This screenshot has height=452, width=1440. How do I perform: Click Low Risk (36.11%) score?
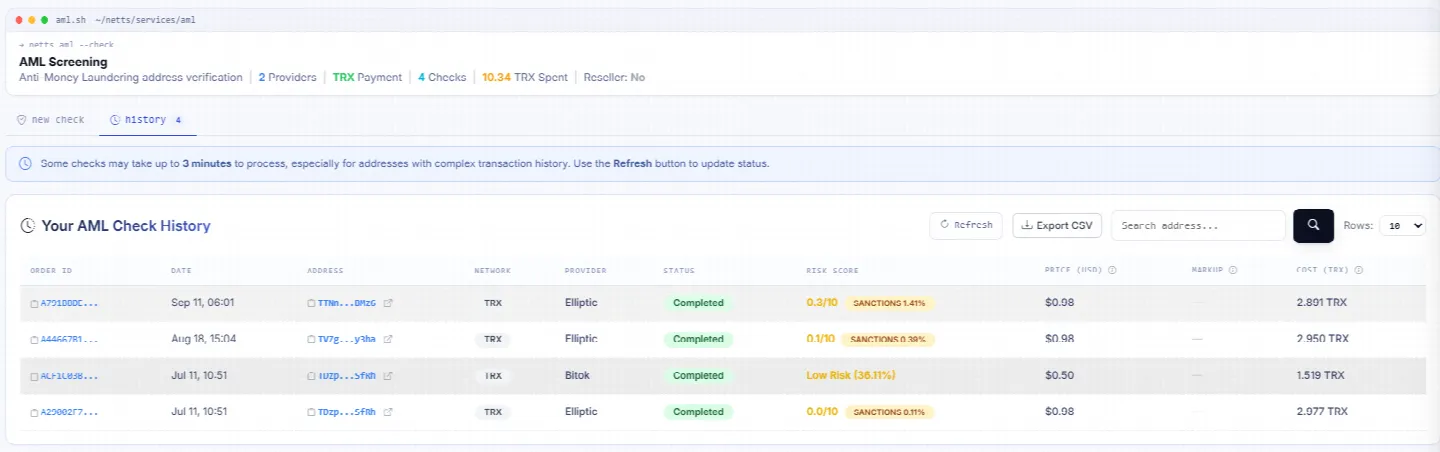(850, 376)
